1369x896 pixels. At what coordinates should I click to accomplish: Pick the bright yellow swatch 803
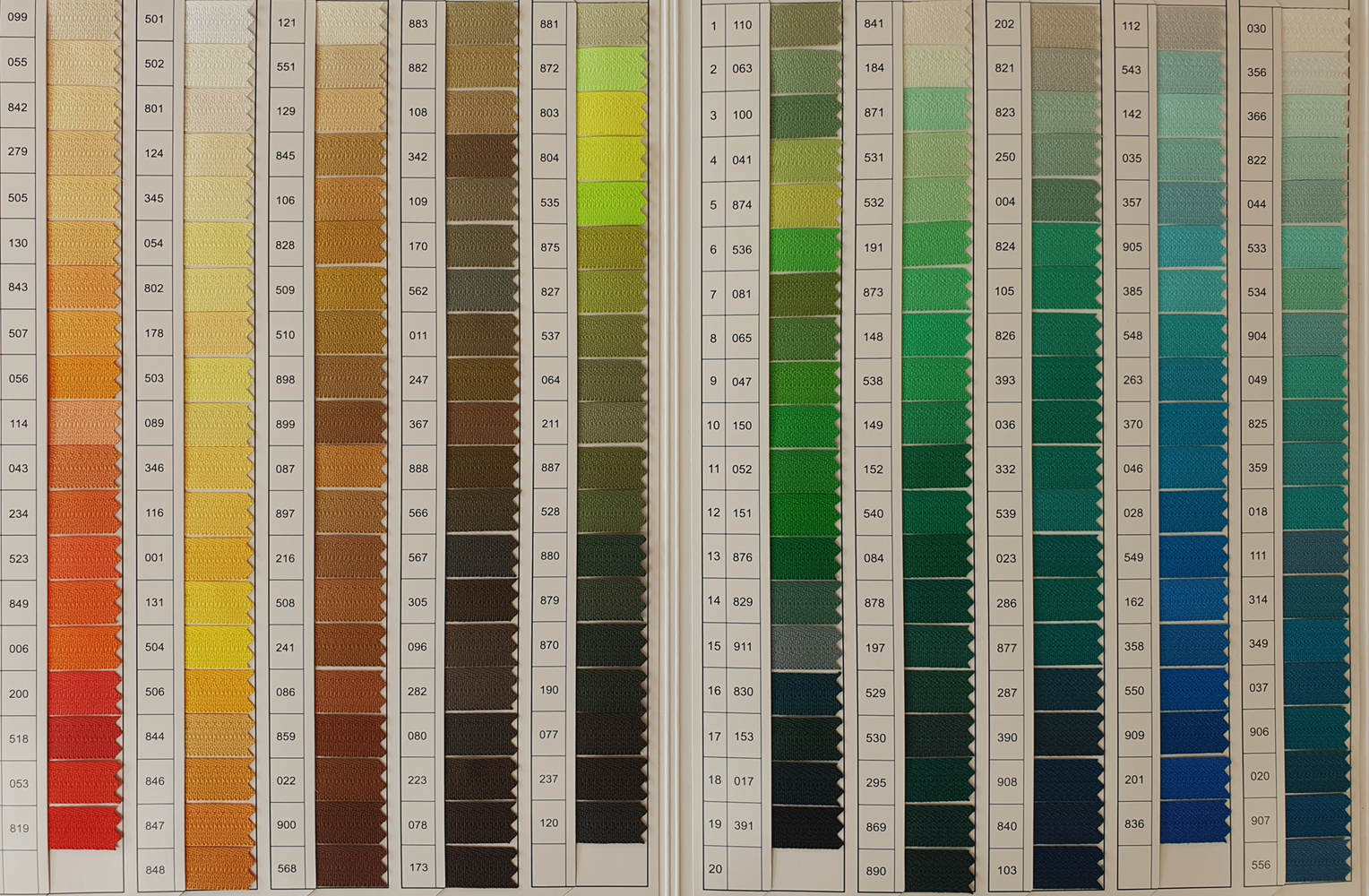pyautogui.click(x=612, y=114)
